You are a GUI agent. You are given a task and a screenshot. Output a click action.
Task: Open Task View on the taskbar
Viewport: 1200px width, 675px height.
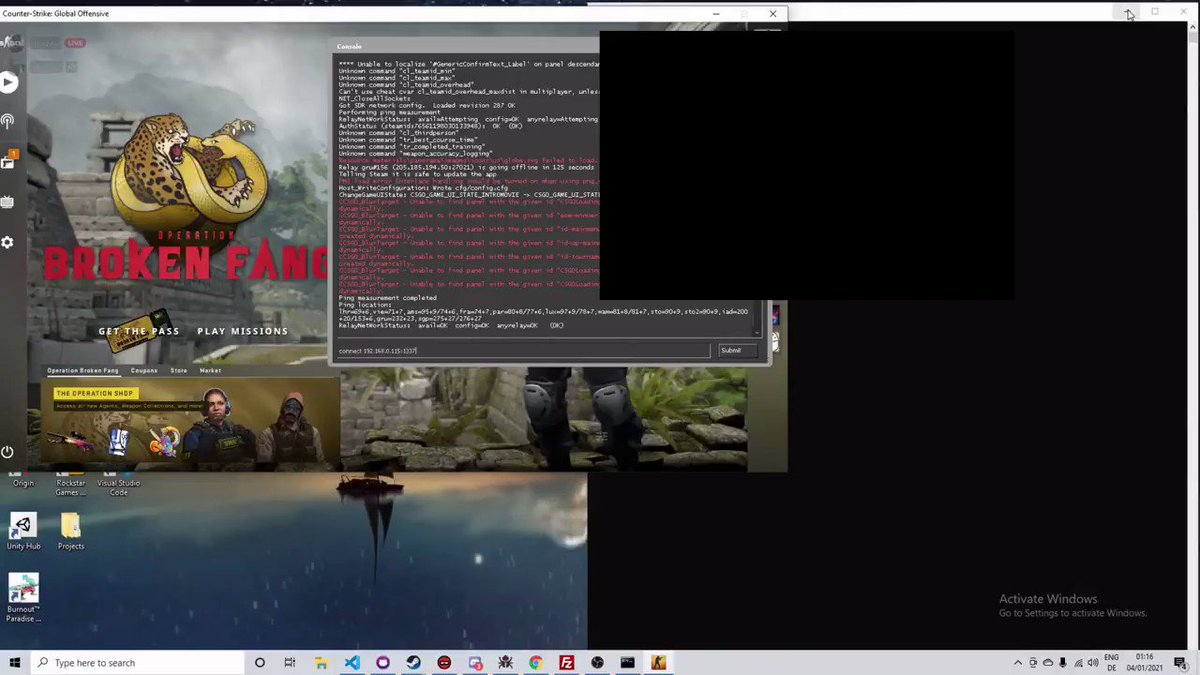(x=290, y=662)
